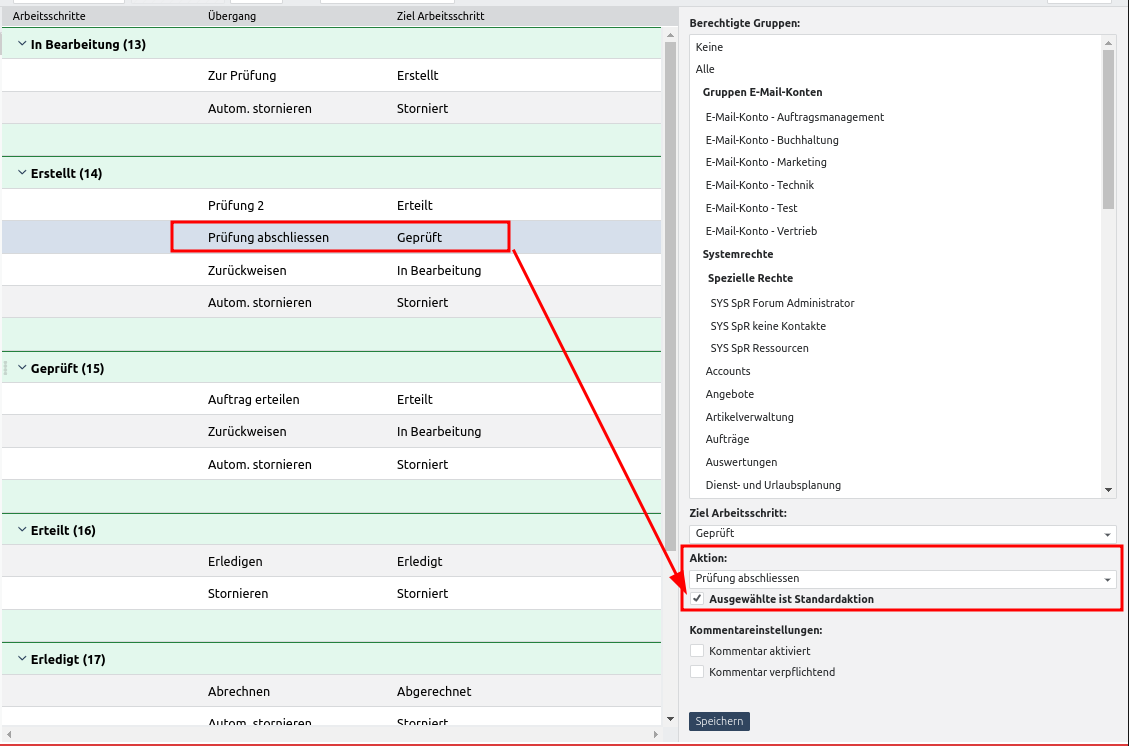Open the Aktion dropdown
Viewport: 1129px width, 746px height.
[x=1107, y=579]
